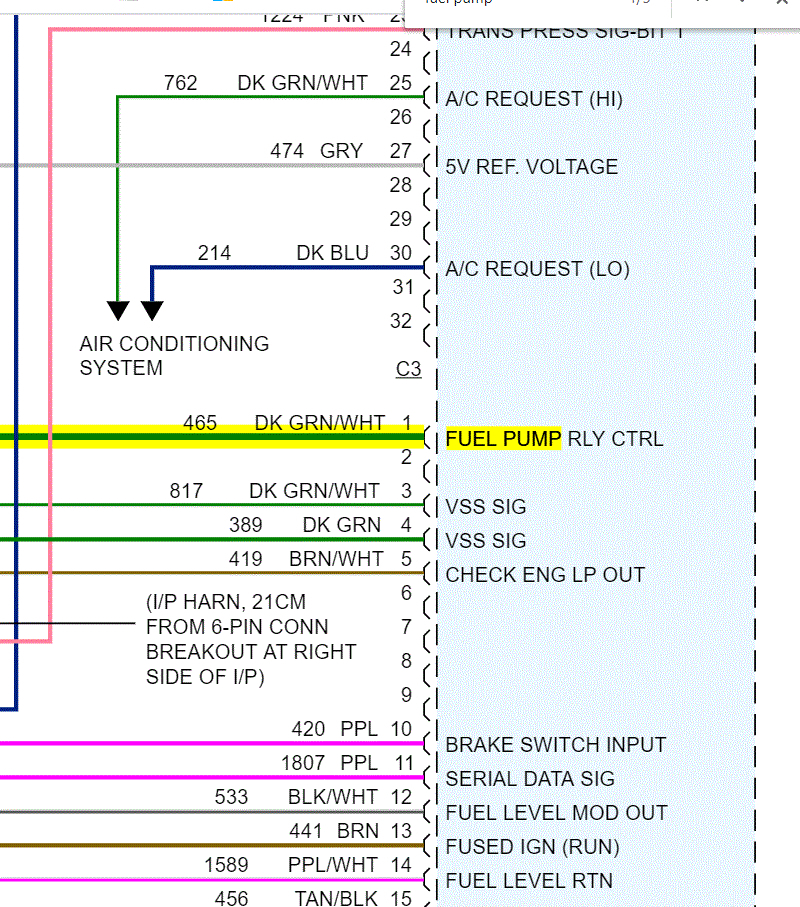The height and width of the screenshot is (907, 800).
Task: Click circuit number "419"
Action: point(246,559)
